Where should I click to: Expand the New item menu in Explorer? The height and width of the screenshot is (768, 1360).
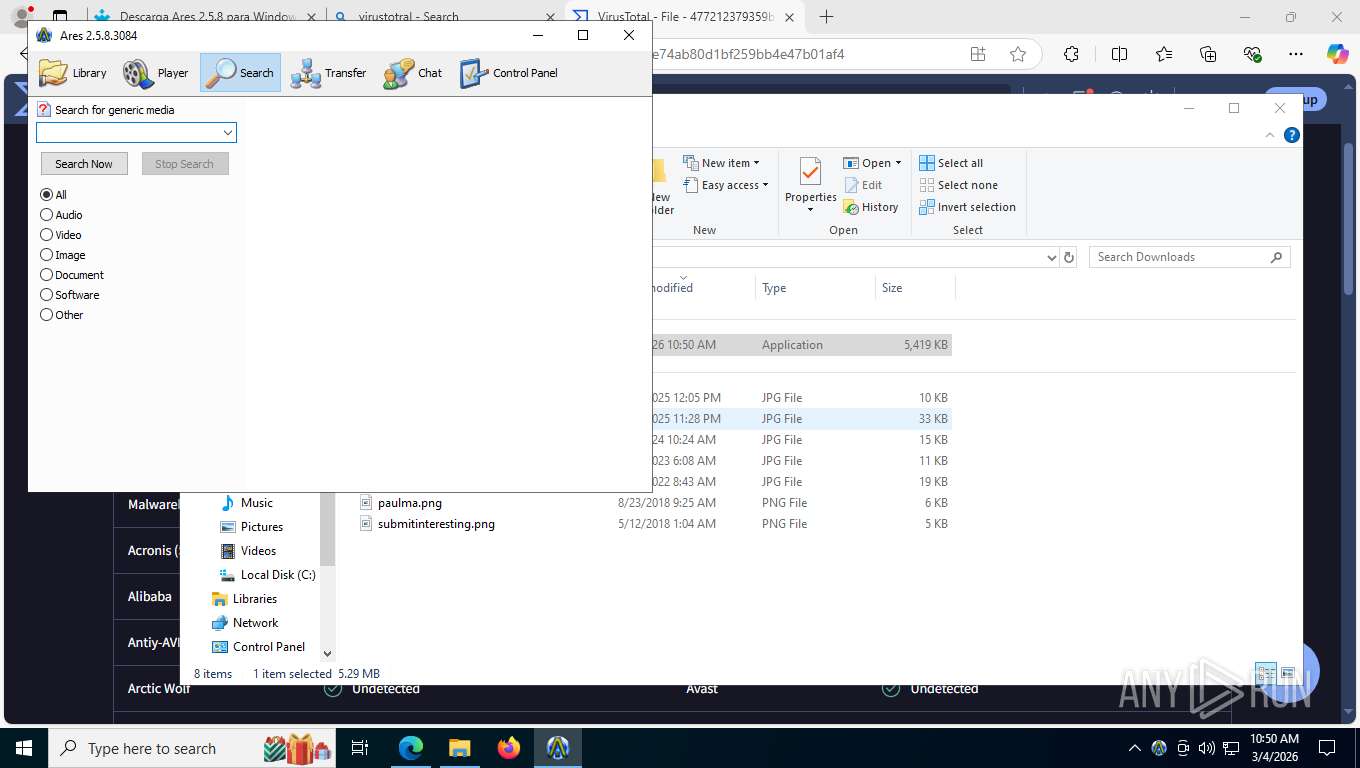click(x=722, y=163)
